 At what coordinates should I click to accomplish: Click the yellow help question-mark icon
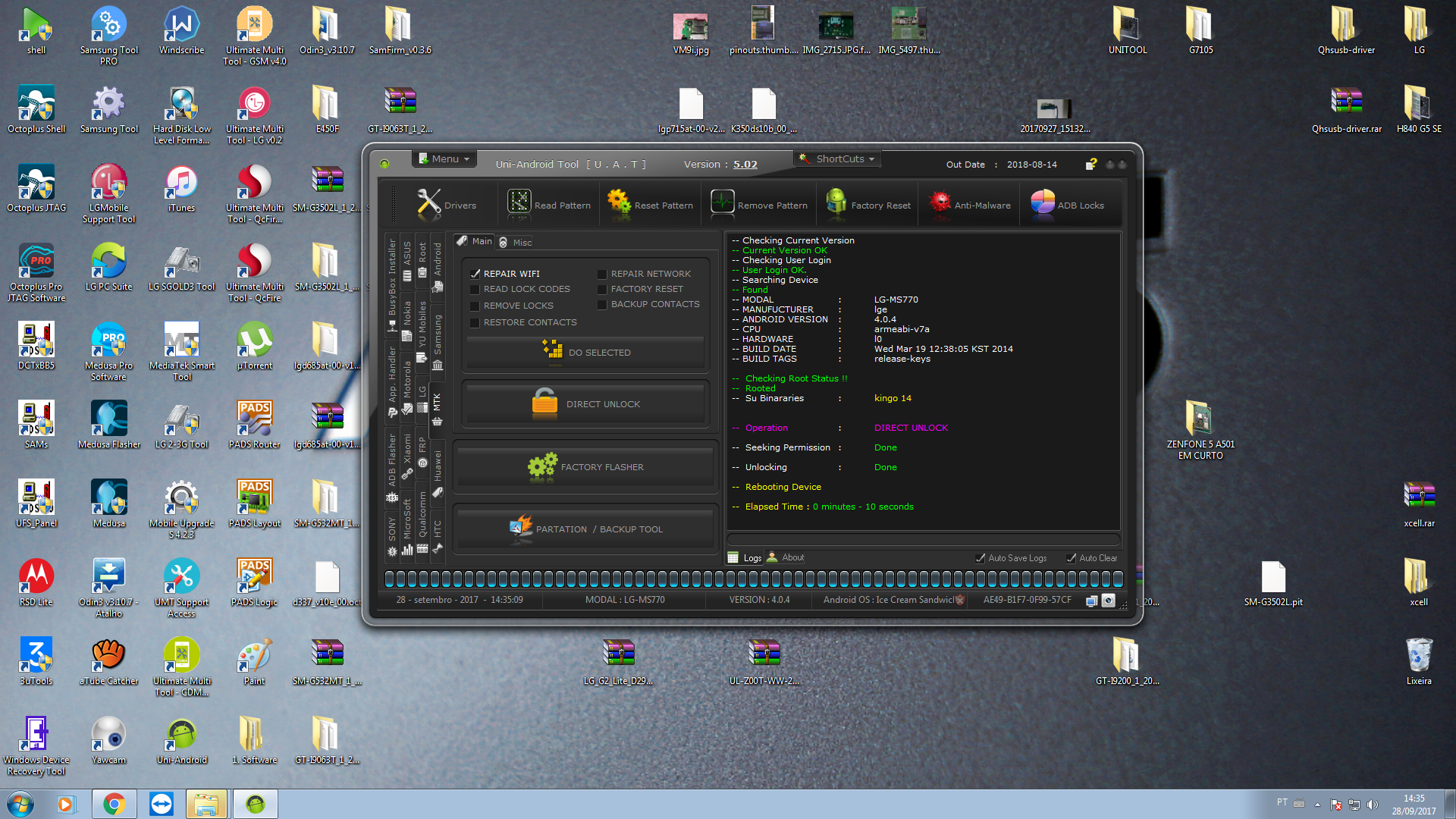tap(1091, 164)
